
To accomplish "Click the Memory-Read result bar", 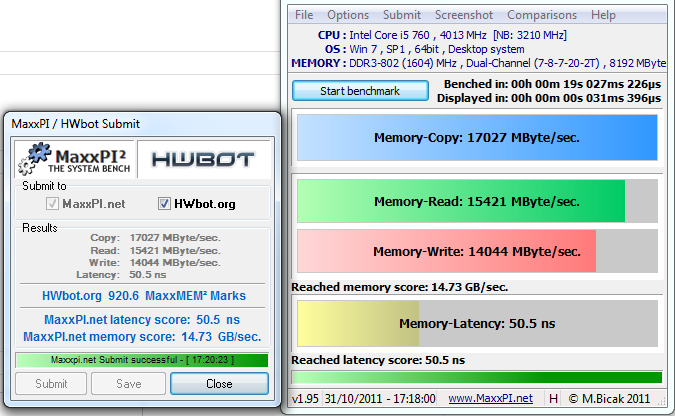I will pos(477,201).
